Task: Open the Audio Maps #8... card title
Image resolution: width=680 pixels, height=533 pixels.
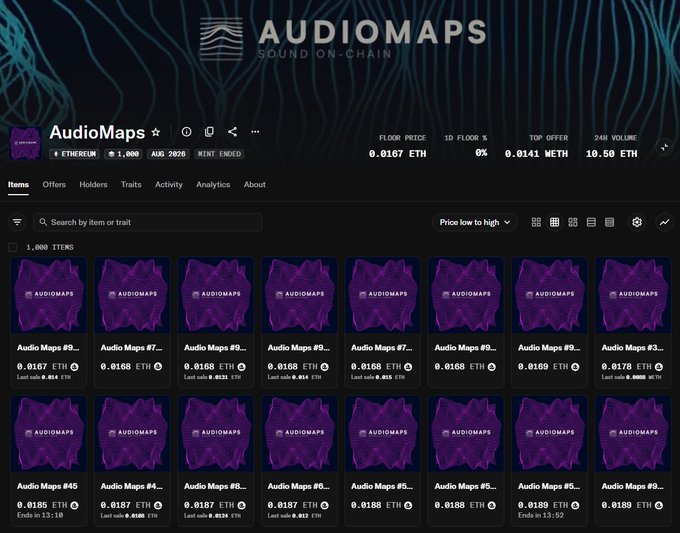Action: click(215, 486)
